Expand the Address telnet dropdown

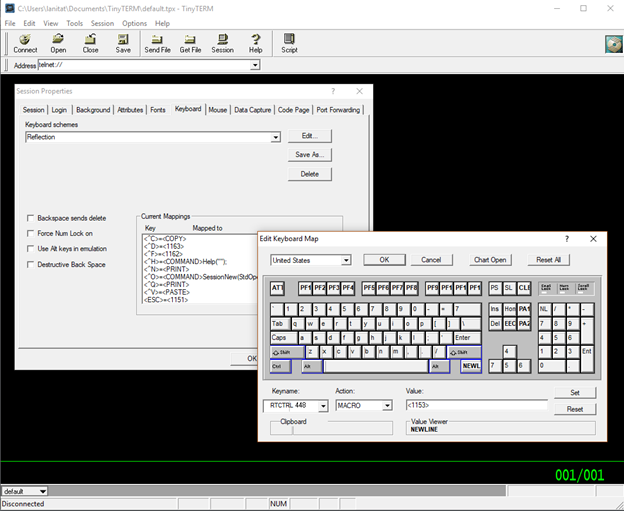point(255,65)
